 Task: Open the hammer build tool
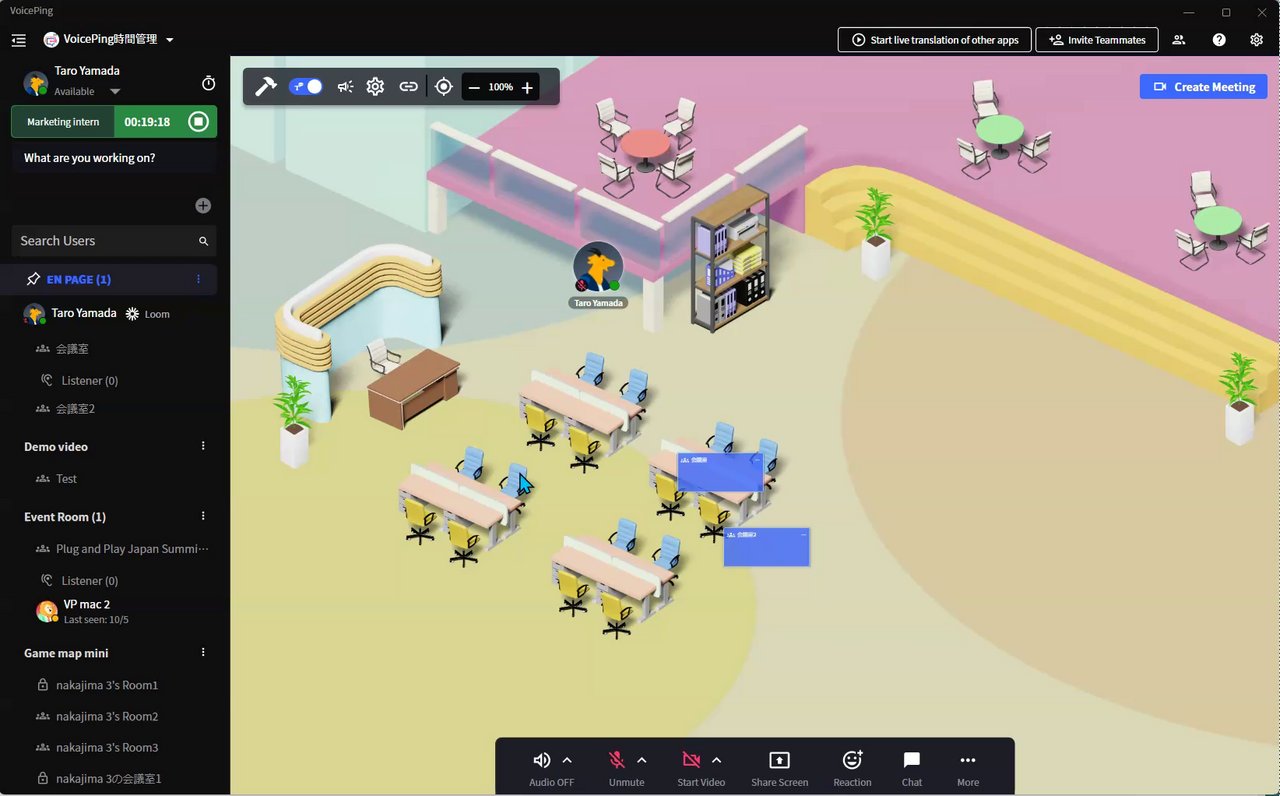point(266,87)
